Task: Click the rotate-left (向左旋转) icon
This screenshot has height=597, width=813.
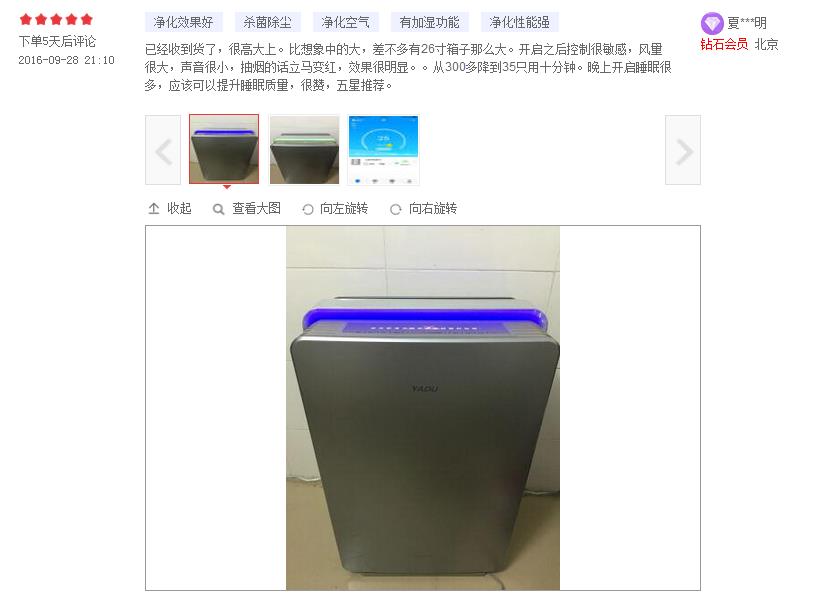Action: [307, 209]
